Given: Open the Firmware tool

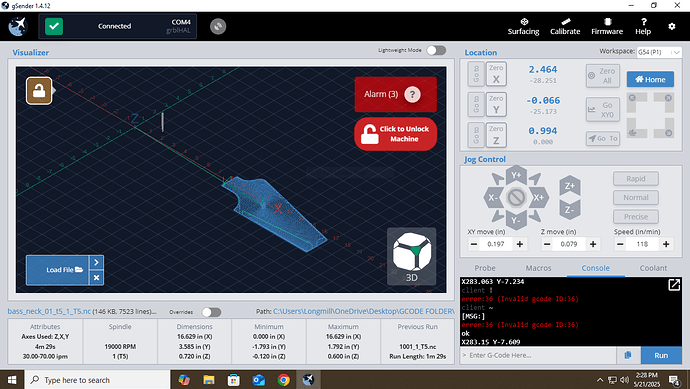Looking at the screenshot, I should pyautogui.click(x=607, y=26).
